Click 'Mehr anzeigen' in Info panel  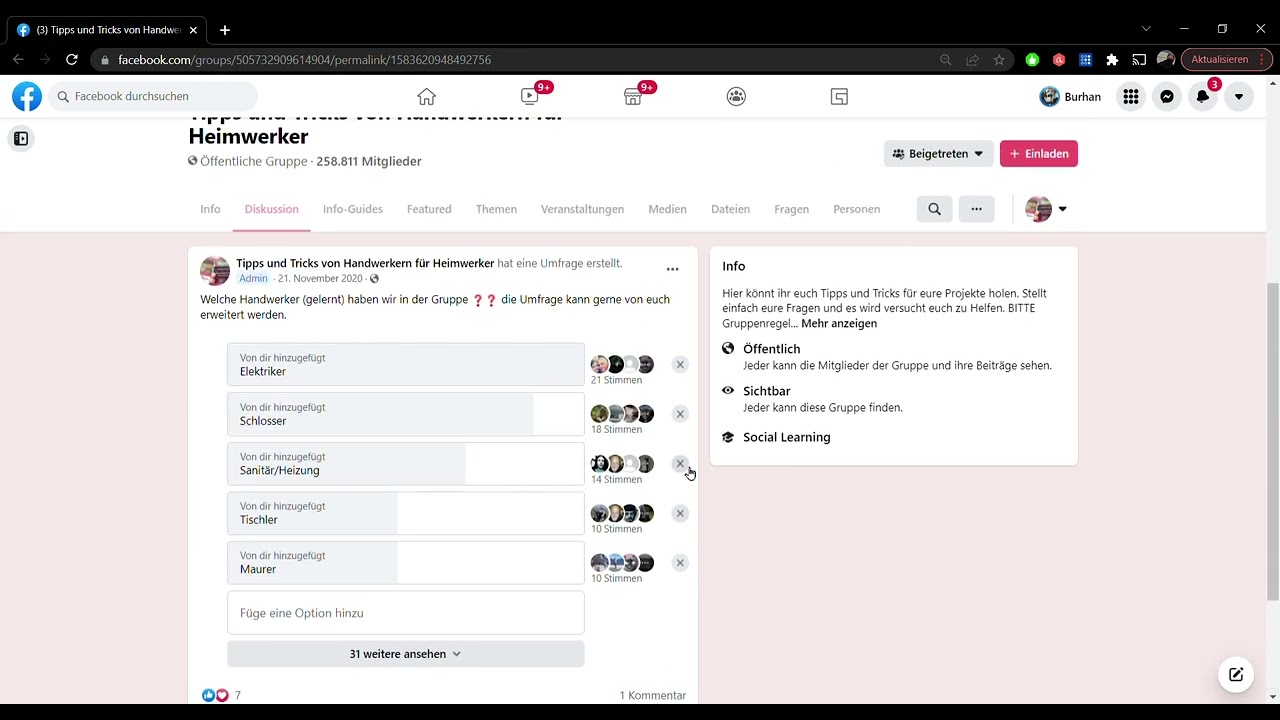click(x=839, y=324)
